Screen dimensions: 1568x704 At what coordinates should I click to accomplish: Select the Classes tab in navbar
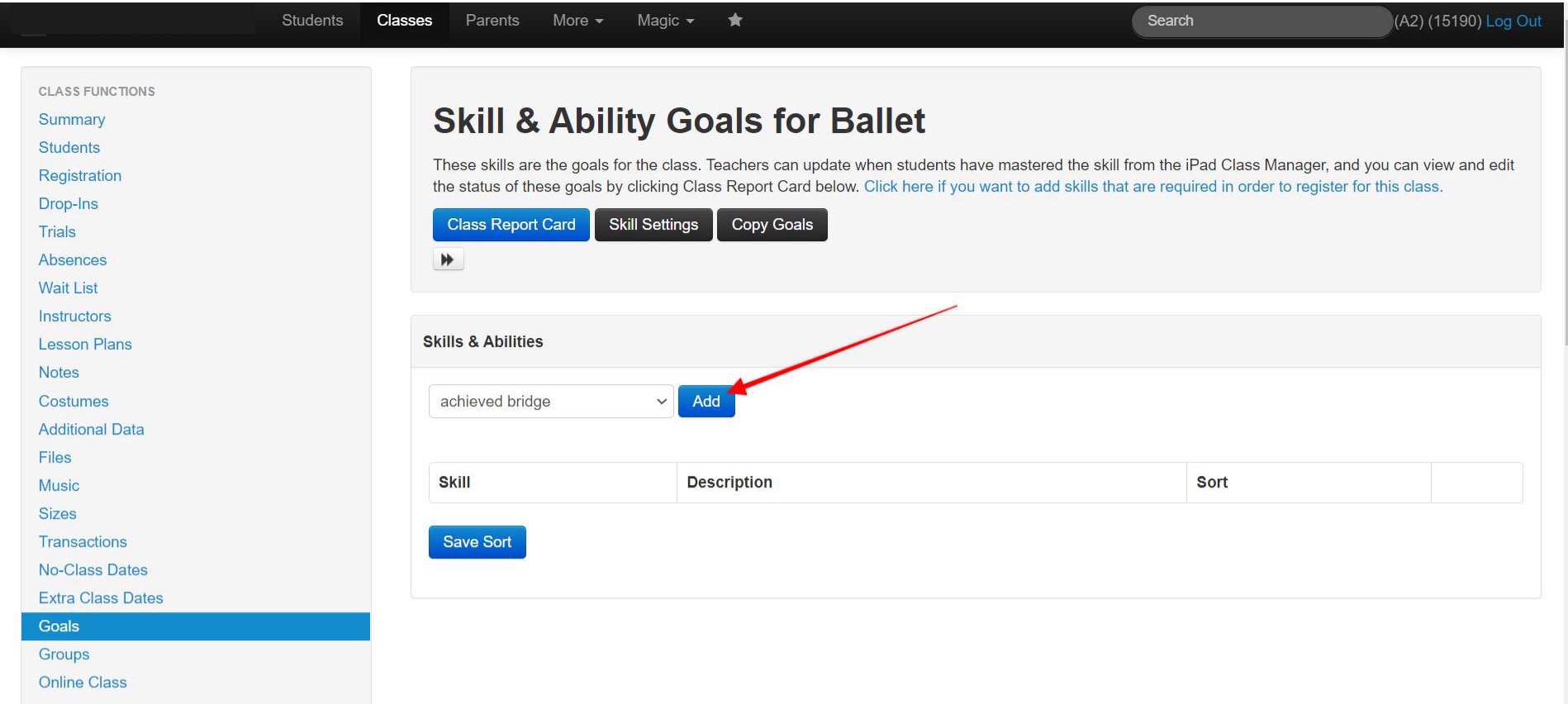405,21
